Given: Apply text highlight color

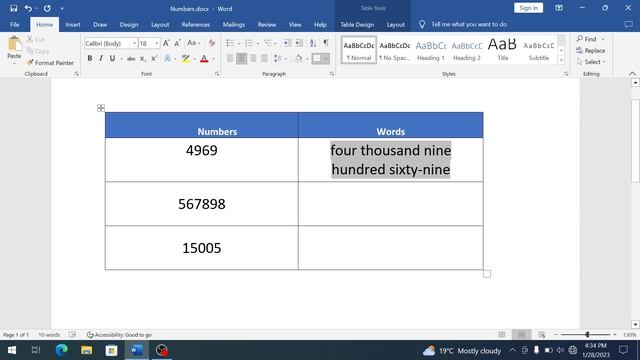Looking at the screenshot, I should click(x=186, y=58).
